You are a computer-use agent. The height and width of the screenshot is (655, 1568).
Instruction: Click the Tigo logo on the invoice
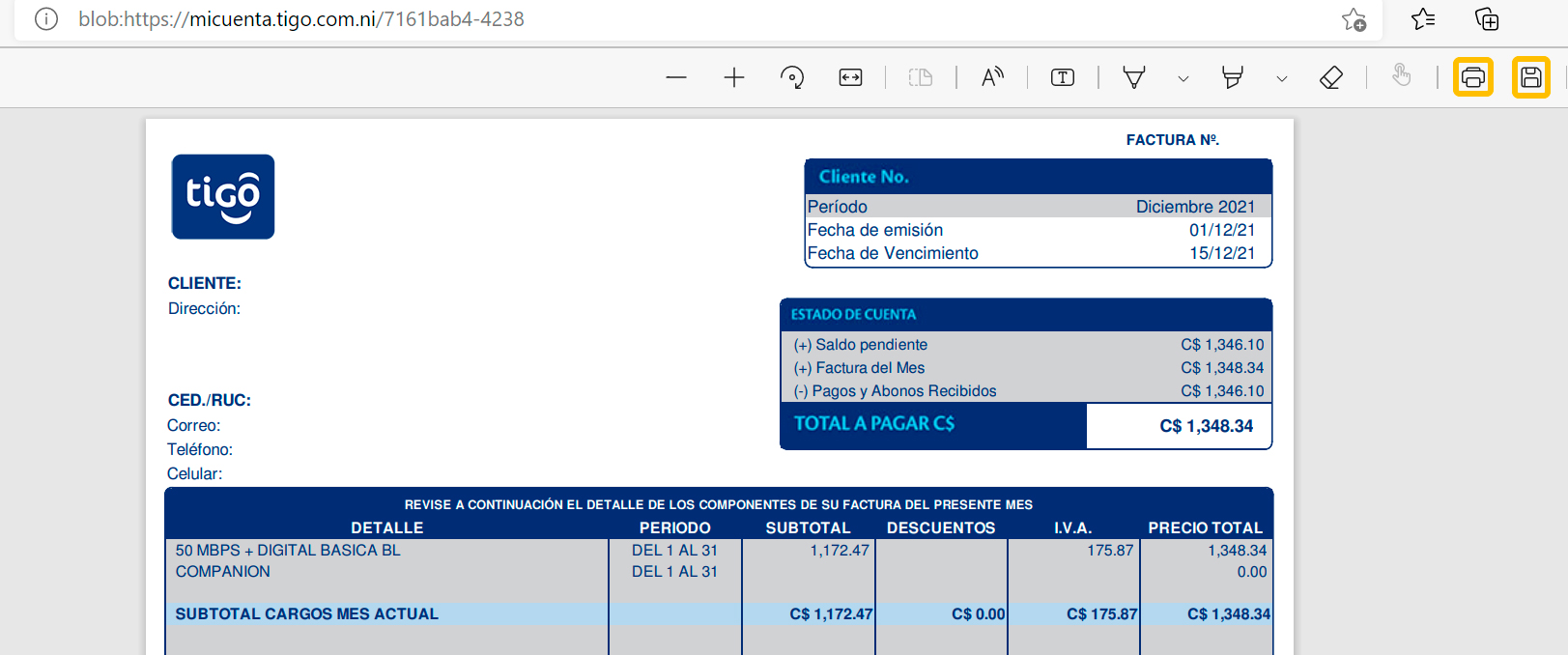point(223,196)
